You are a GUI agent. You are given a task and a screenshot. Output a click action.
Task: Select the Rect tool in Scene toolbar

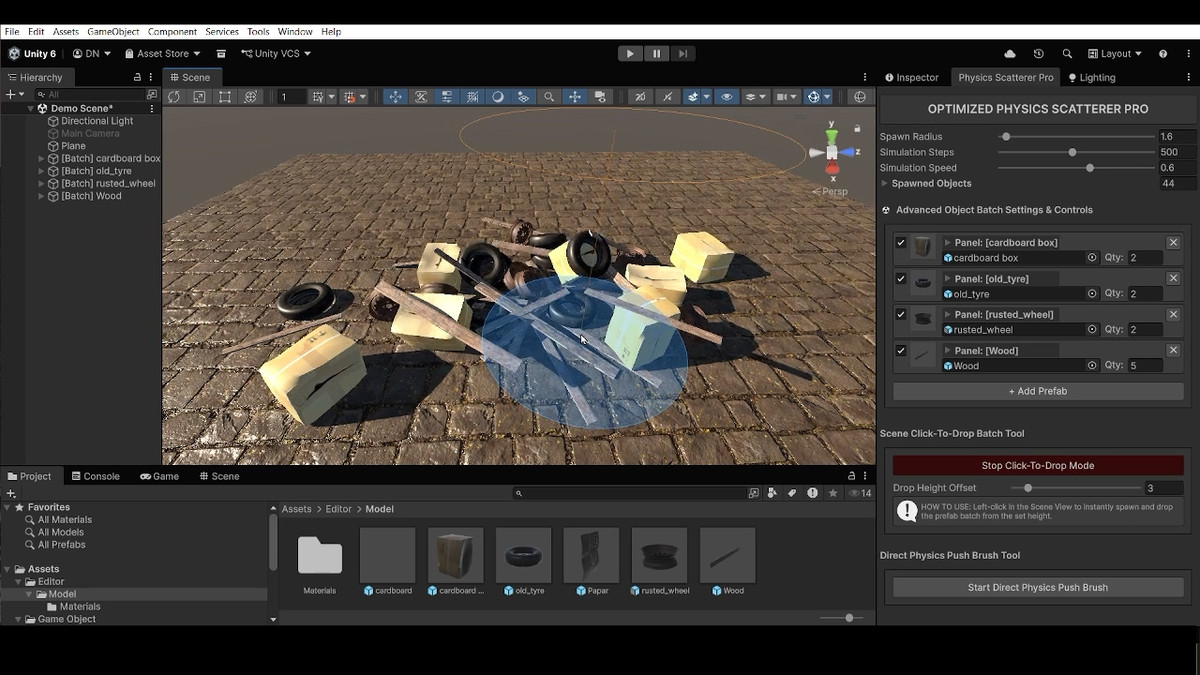click(225, 97)
